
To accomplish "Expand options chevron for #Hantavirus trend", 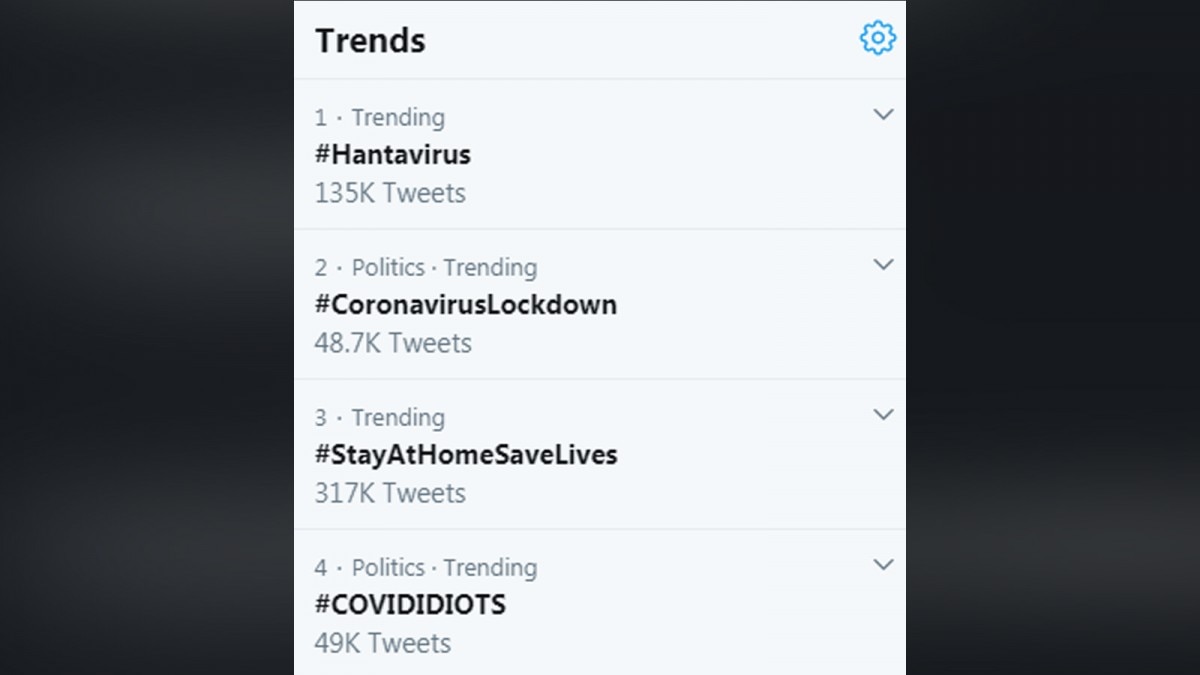I will [883, 115].
